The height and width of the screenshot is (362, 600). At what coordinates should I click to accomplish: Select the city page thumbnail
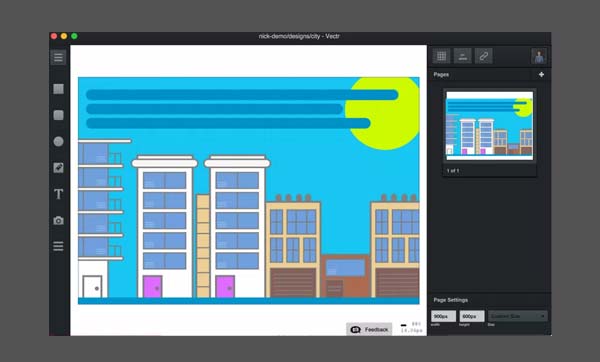coord(489,125)
